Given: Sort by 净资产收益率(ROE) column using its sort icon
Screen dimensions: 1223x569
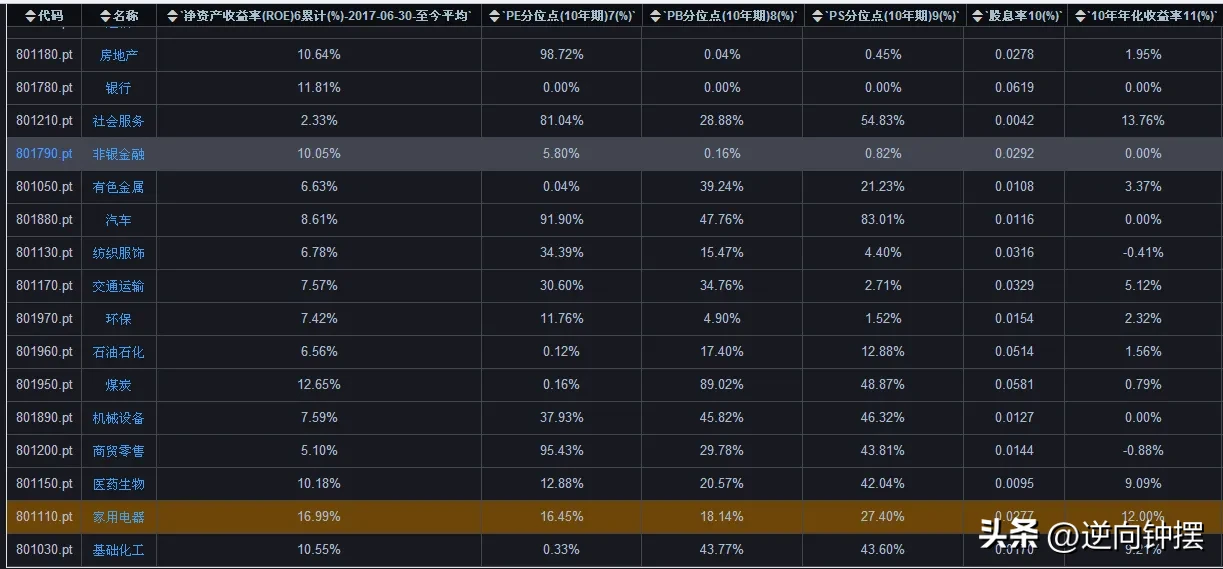Looking at the screenshot, I should [173, 16].
